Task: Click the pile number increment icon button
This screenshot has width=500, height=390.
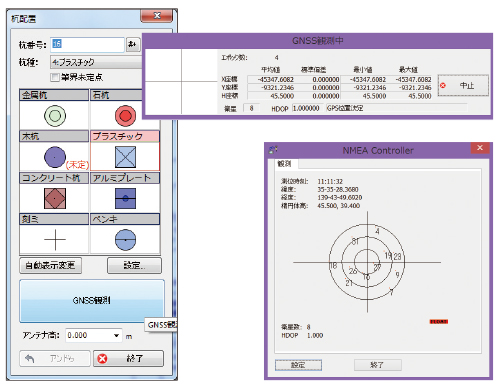Action: [x=133, y=44]
